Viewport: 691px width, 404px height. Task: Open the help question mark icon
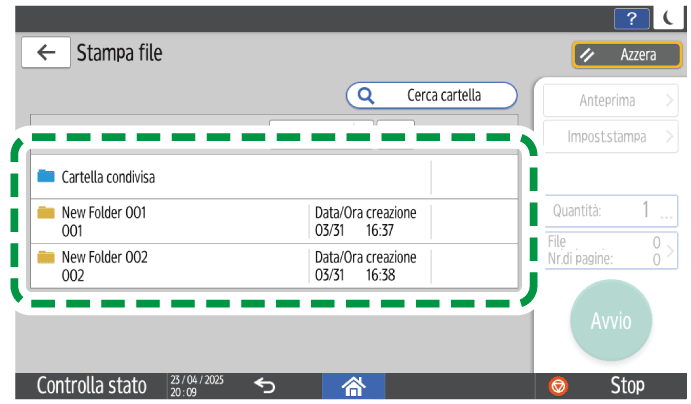tap(632, 19)
